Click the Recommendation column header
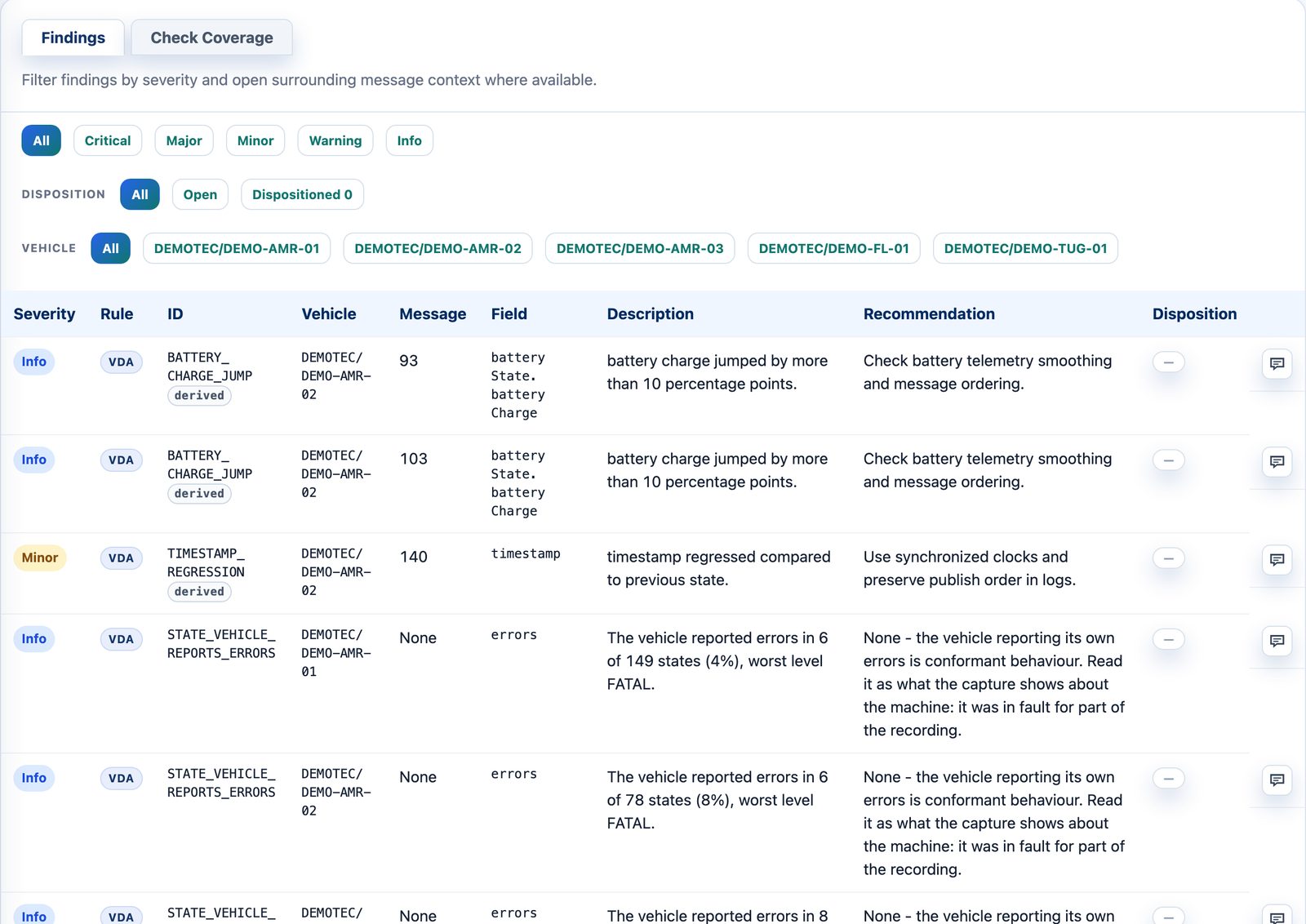 [x=929, y=314]
